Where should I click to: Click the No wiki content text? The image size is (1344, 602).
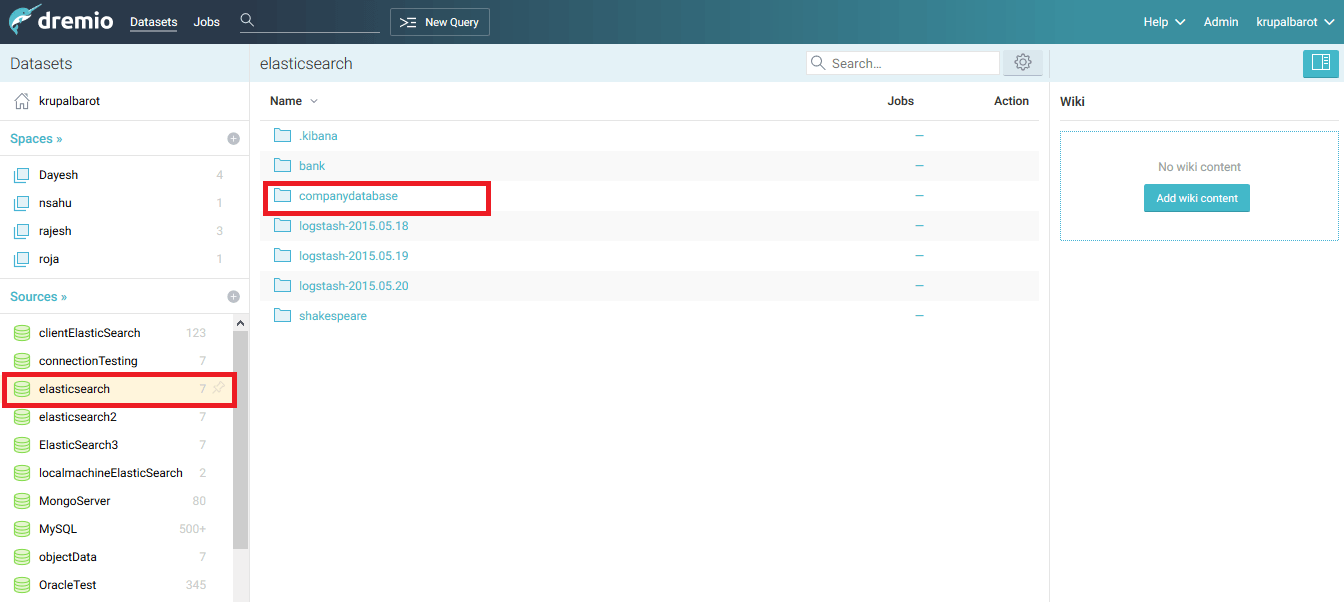coord(1199,167)
